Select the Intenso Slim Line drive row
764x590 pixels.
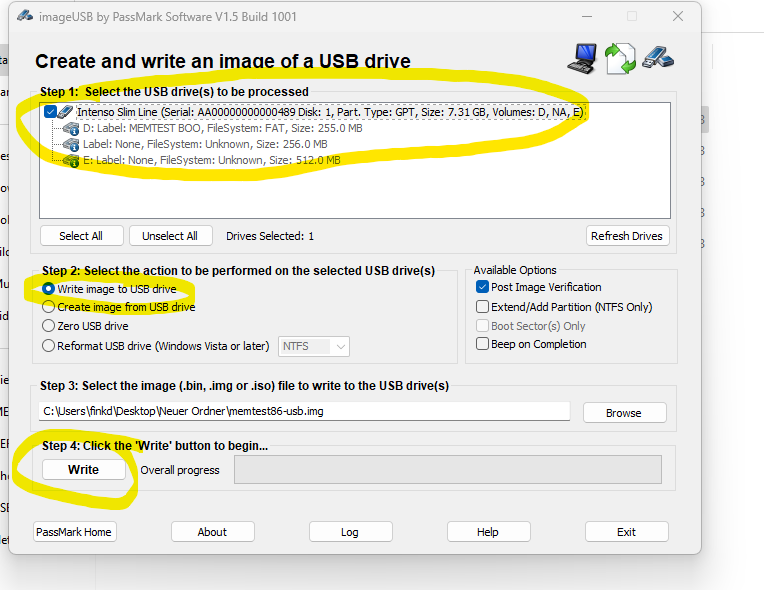click(330, 112)
